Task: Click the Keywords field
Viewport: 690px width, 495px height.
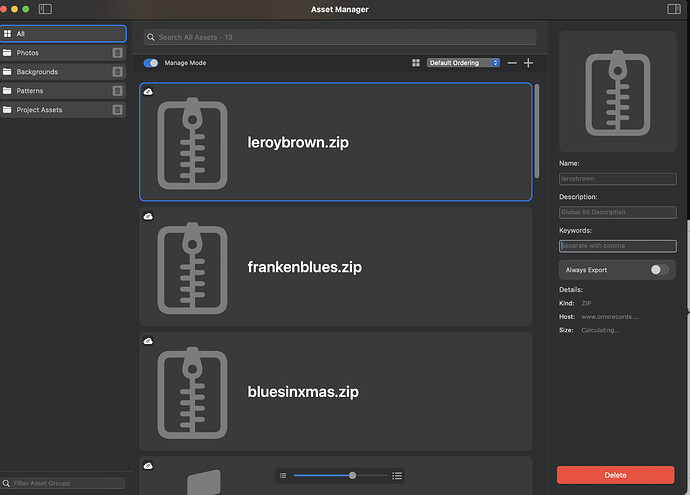Action: pos(617,246)
